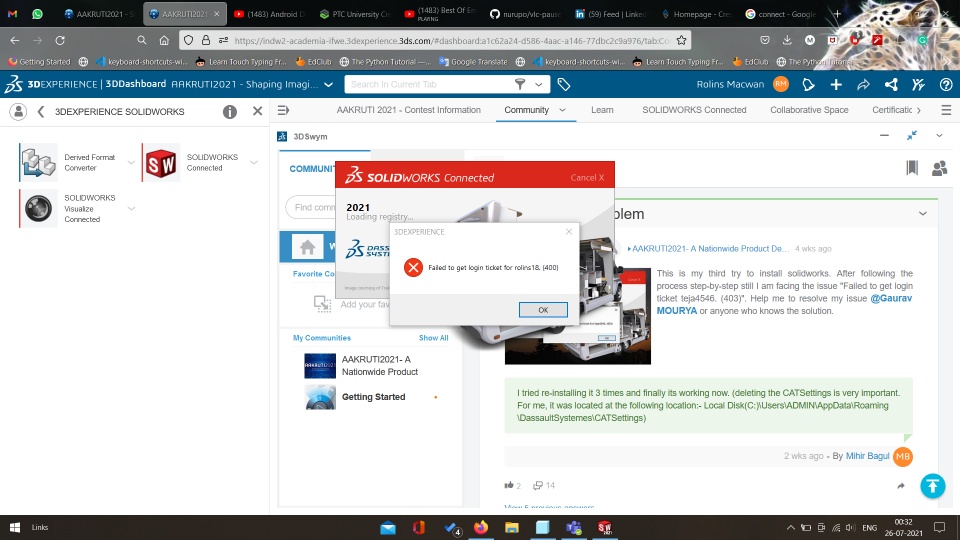The width and height of the screenshot is (960, 540).
Task: Open the tools icon in the top bar
Action: click(918, 84)
